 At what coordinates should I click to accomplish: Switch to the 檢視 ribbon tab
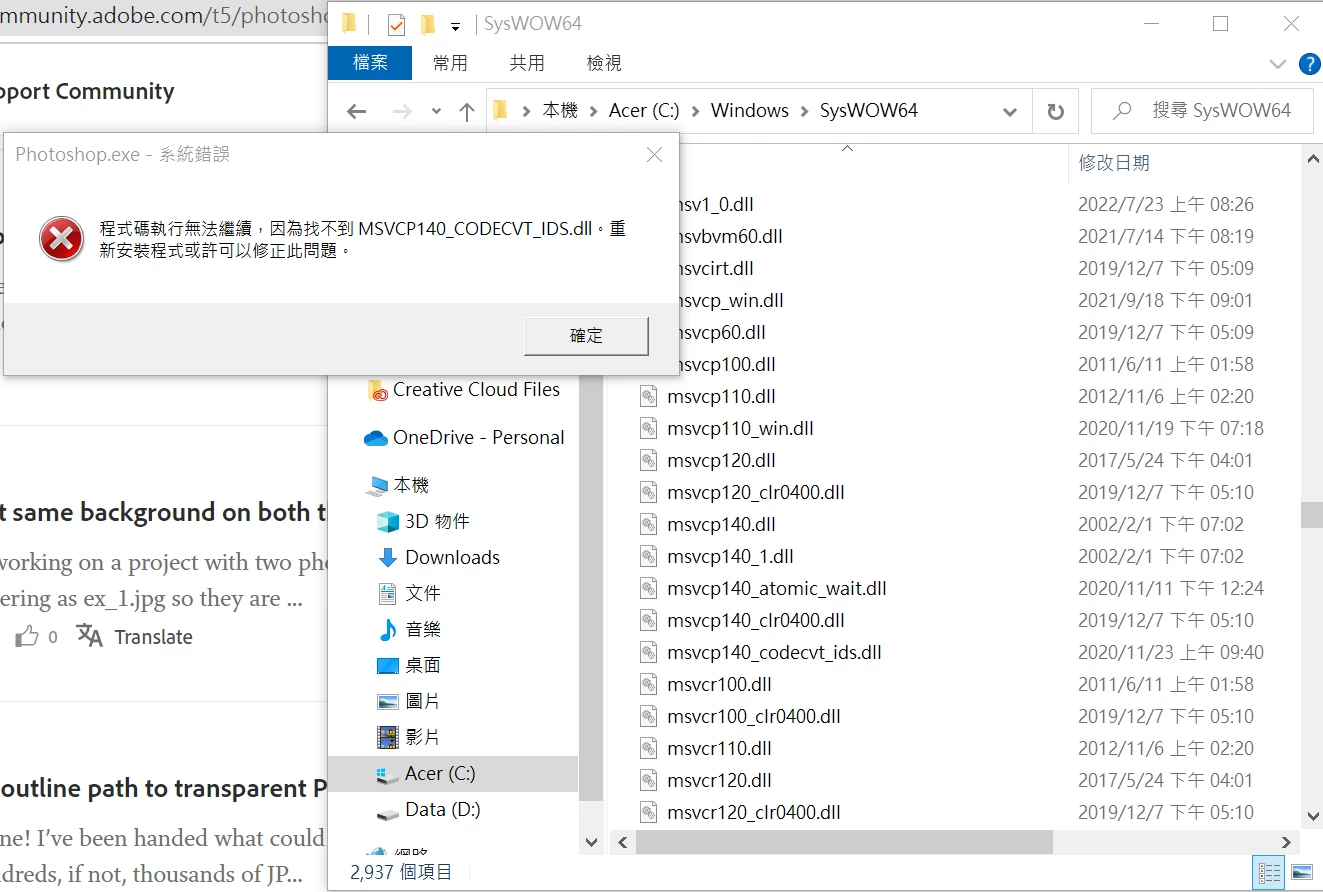click(x=604, y=63)
